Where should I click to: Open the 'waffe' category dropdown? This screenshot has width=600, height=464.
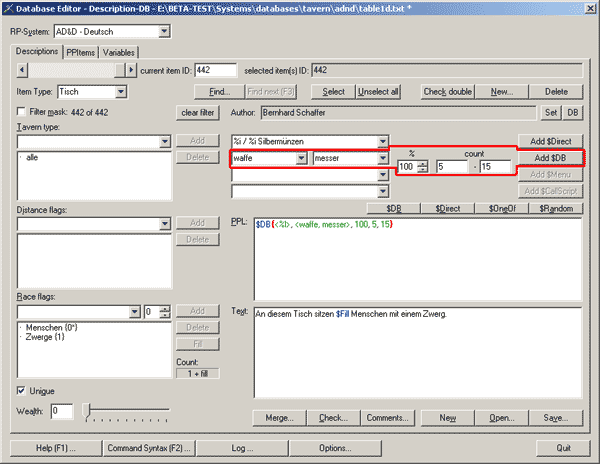coord(301,159)
